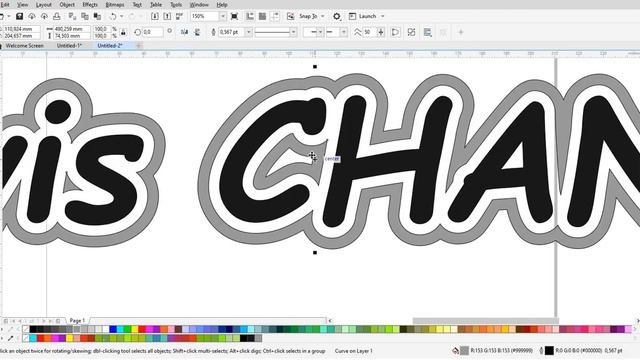Open the Tools menu

pyautogui.click(x=176, y=5)
